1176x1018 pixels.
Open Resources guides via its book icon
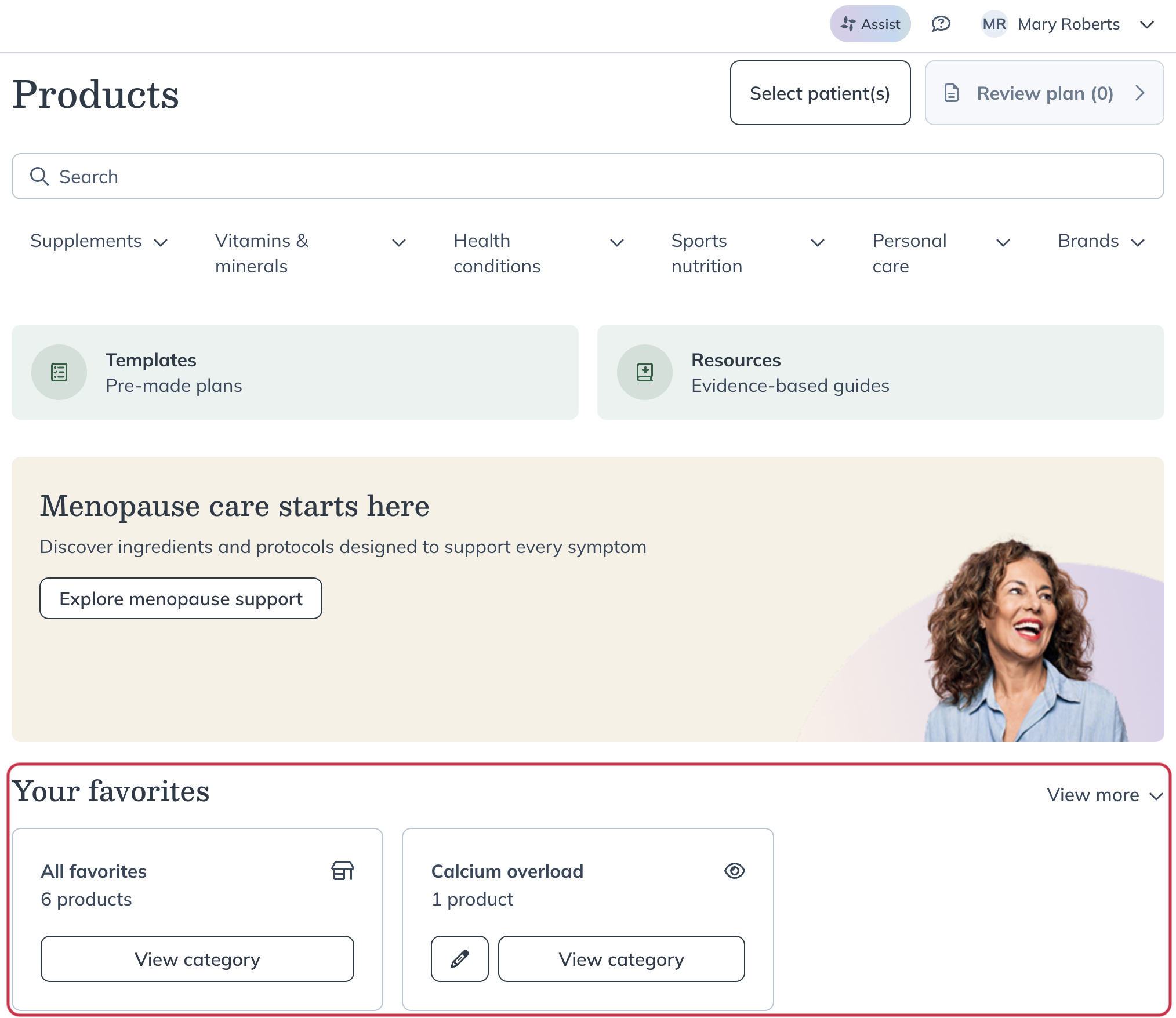click(644, 372)
